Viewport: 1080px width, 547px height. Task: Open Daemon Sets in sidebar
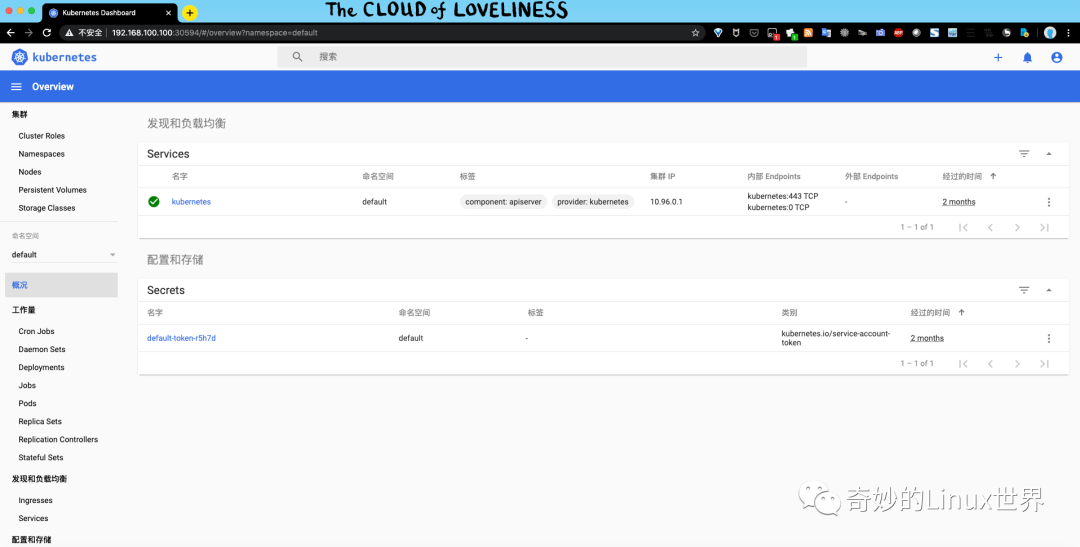(42, 349)
